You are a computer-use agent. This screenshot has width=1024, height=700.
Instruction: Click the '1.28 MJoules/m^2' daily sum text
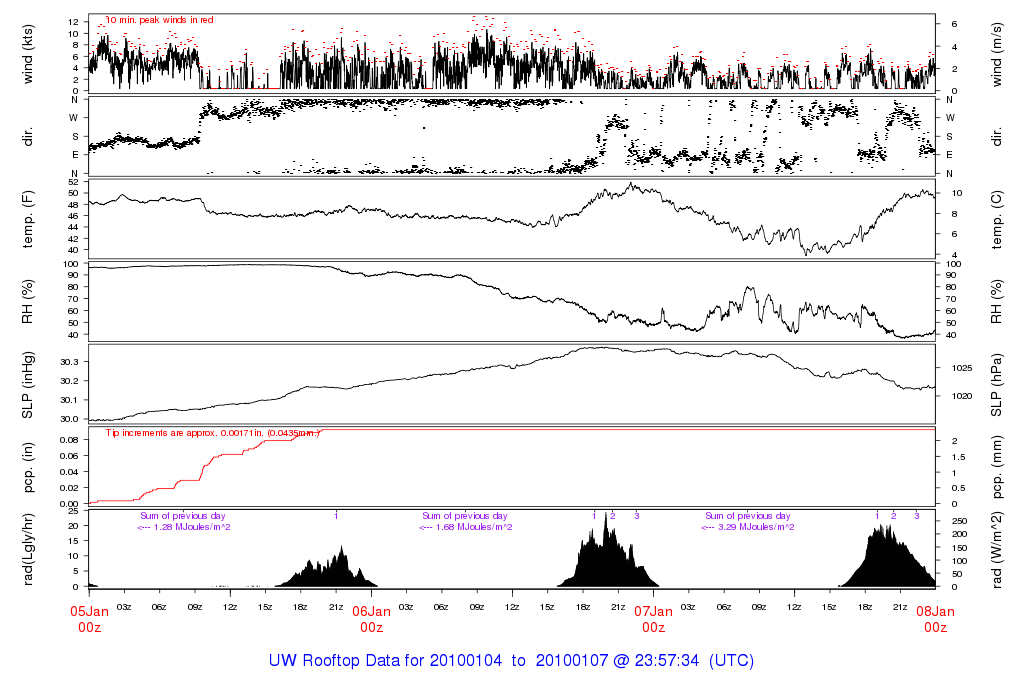click(191, 527)
